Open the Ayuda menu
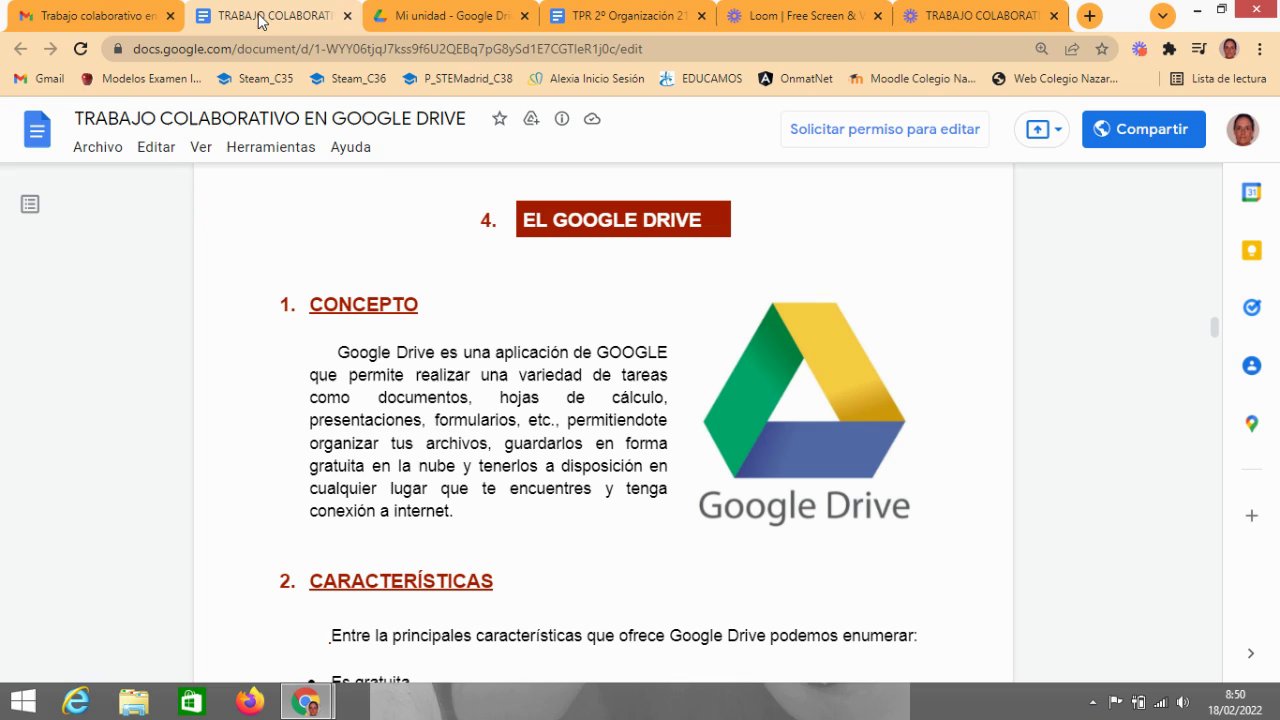Viewport: 1280px width, 720px height. [351, 147]
